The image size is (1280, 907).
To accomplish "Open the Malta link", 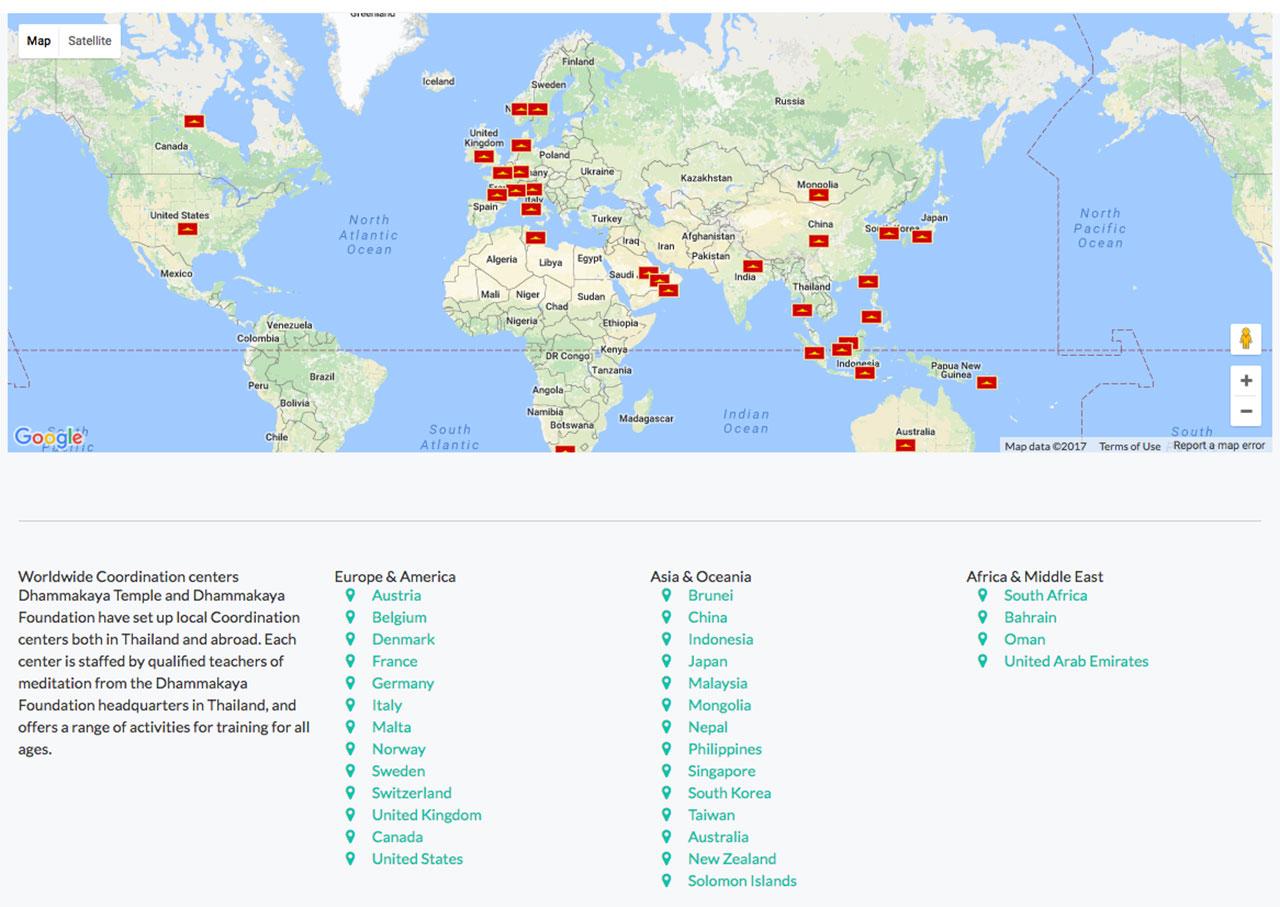I will tap(391, 727).
